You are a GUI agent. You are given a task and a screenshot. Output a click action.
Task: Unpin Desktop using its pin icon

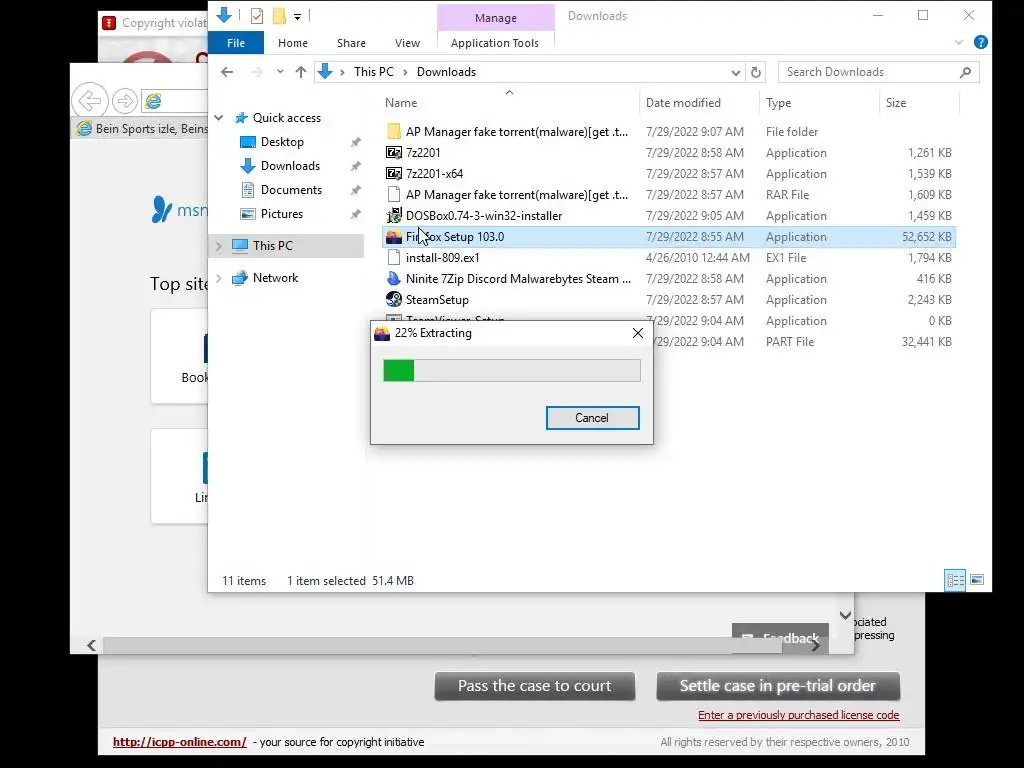point(355,142)
